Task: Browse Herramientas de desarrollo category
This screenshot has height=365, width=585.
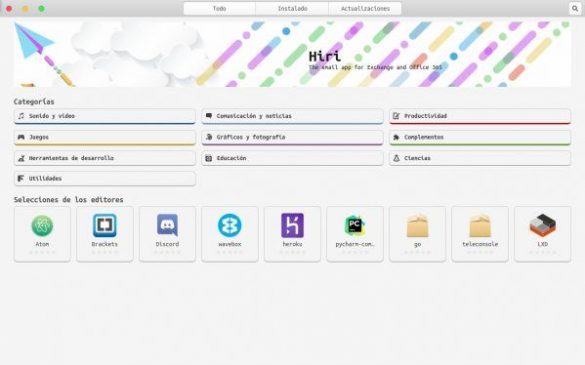Action: [x=104, y=158]
